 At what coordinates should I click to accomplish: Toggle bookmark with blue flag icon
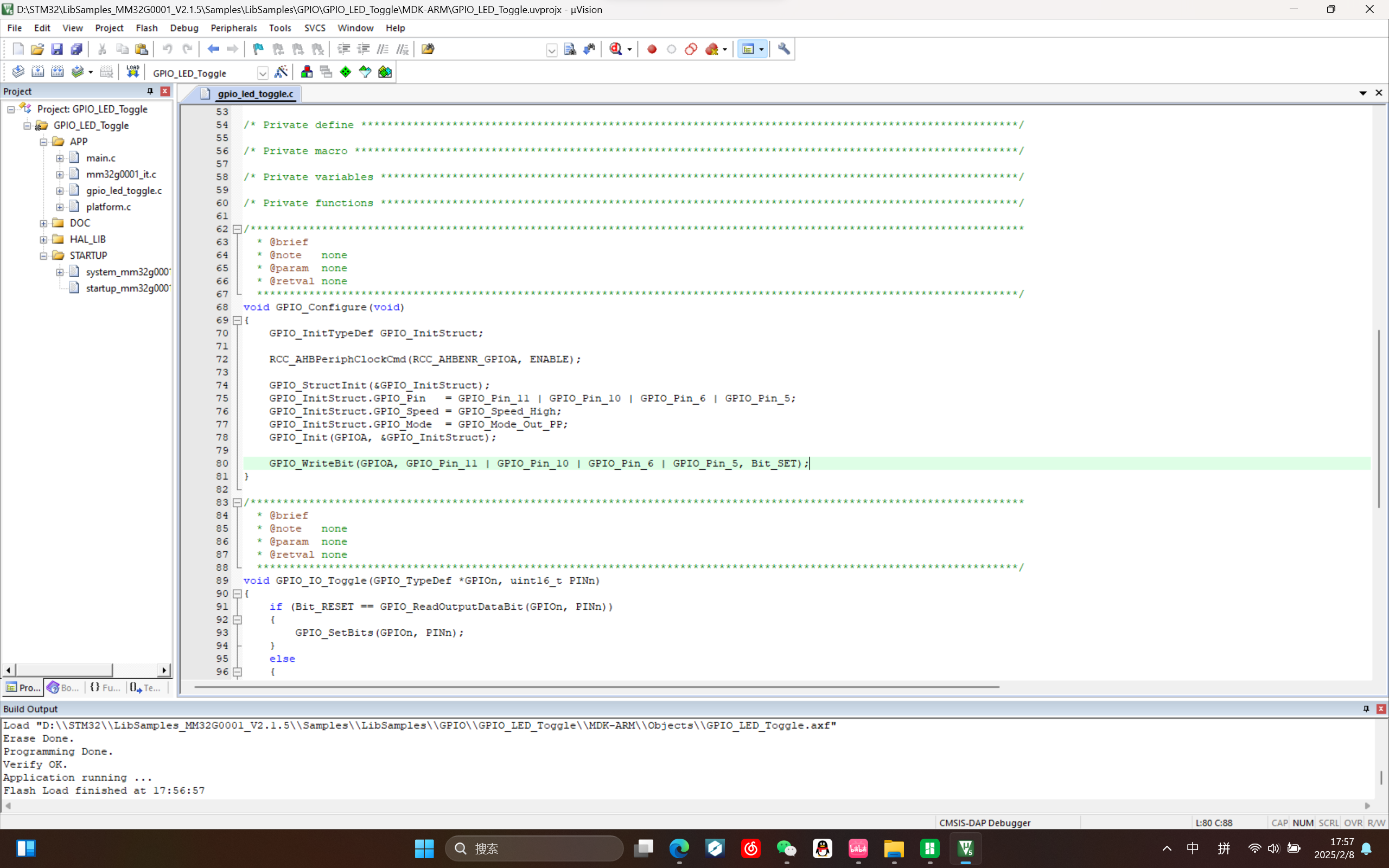tap(258, 49)
